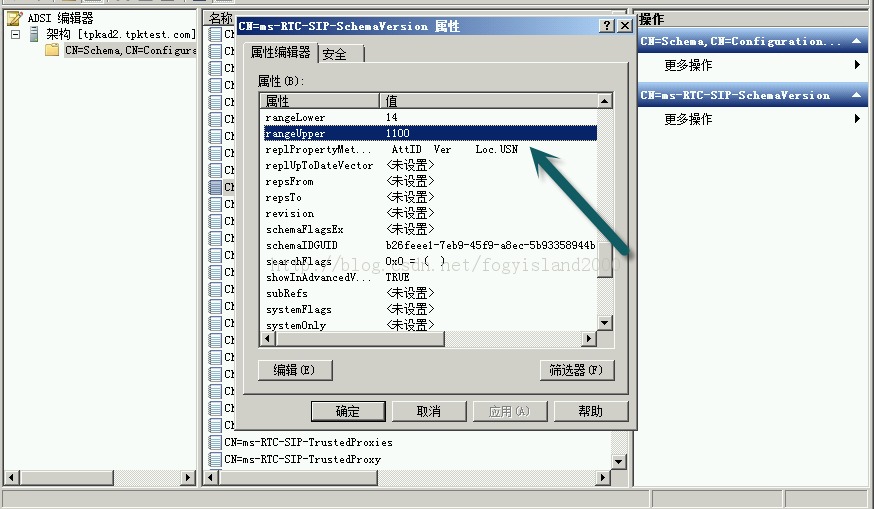Image resolution: width=874 pixels, height=509 pixels.
Task: Click object list scroll left arrow
Action: coord(210,478)
